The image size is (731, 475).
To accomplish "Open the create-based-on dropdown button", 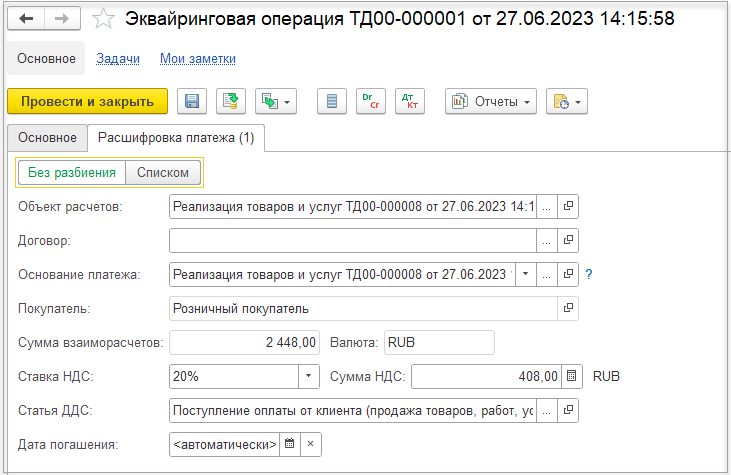I will (x=276, y=101).
